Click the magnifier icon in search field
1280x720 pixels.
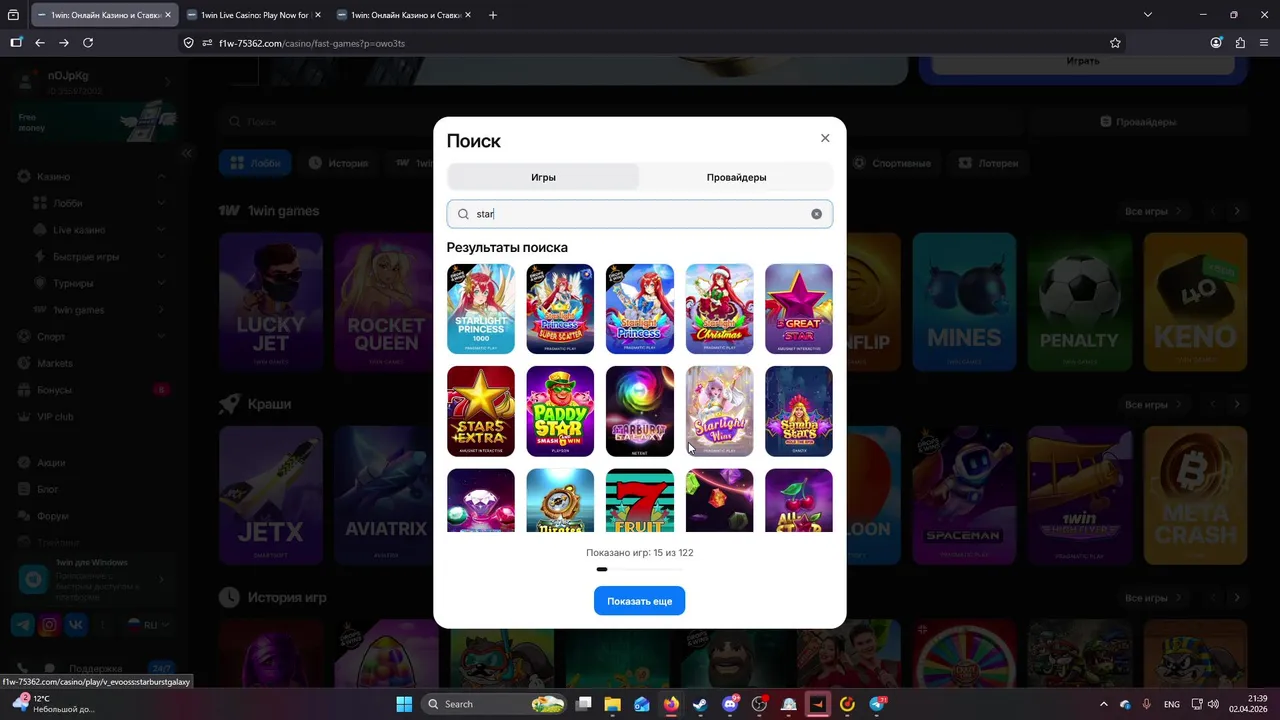(x=463, y=214)
